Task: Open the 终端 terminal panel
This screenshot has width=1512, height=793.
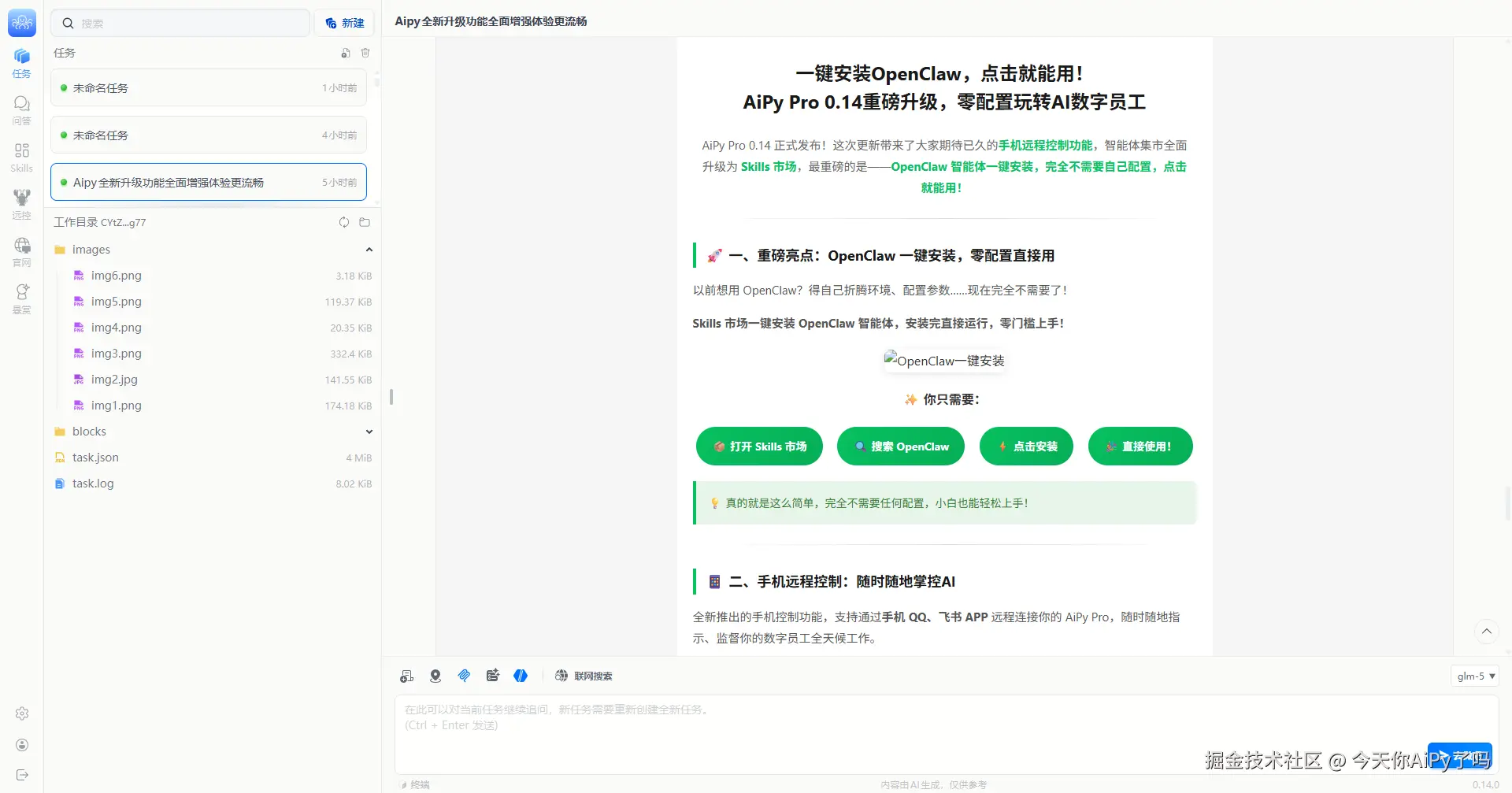Action: 415,784
